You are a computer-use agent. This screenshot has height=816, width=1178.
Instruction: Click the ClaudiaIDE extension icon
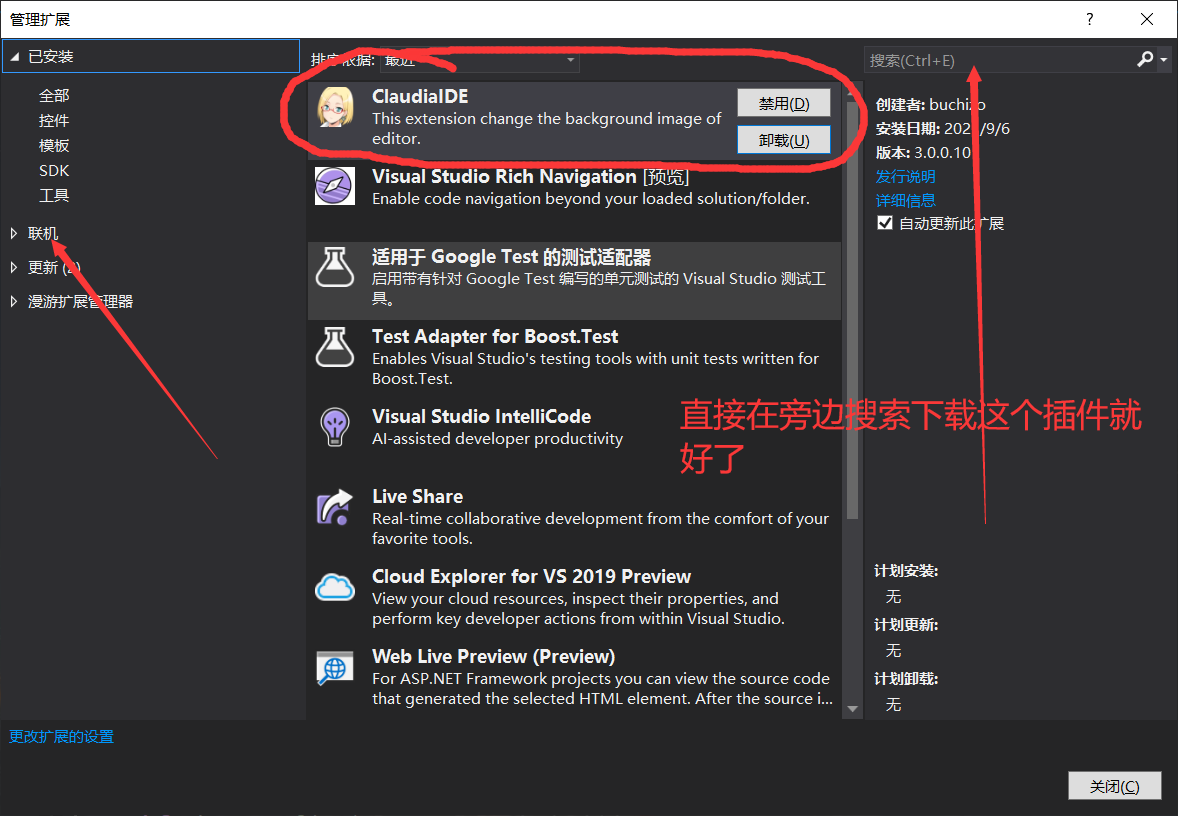[x=335, y=107]
